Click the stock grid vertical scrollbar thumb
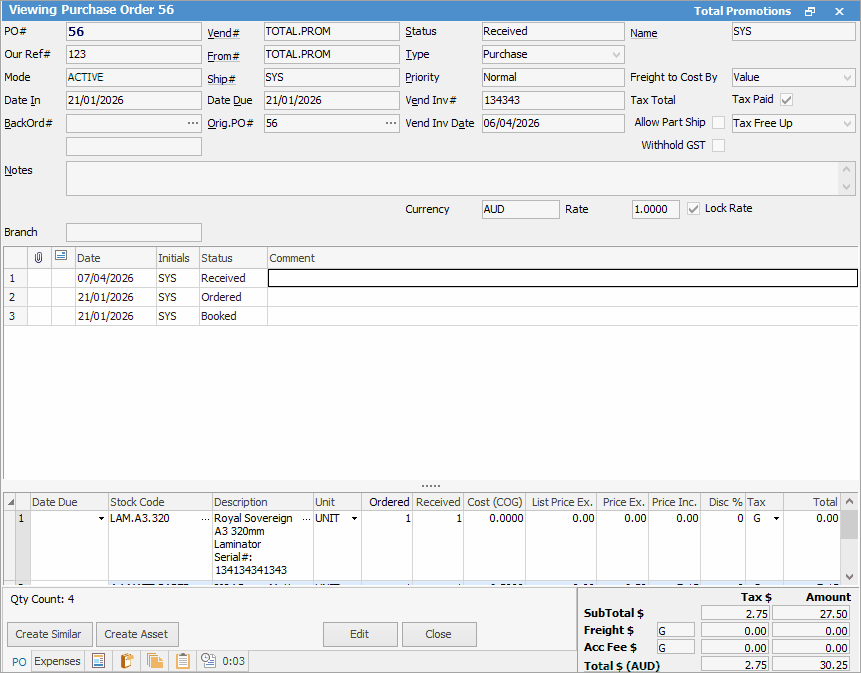861x673 pixels. 849,524
